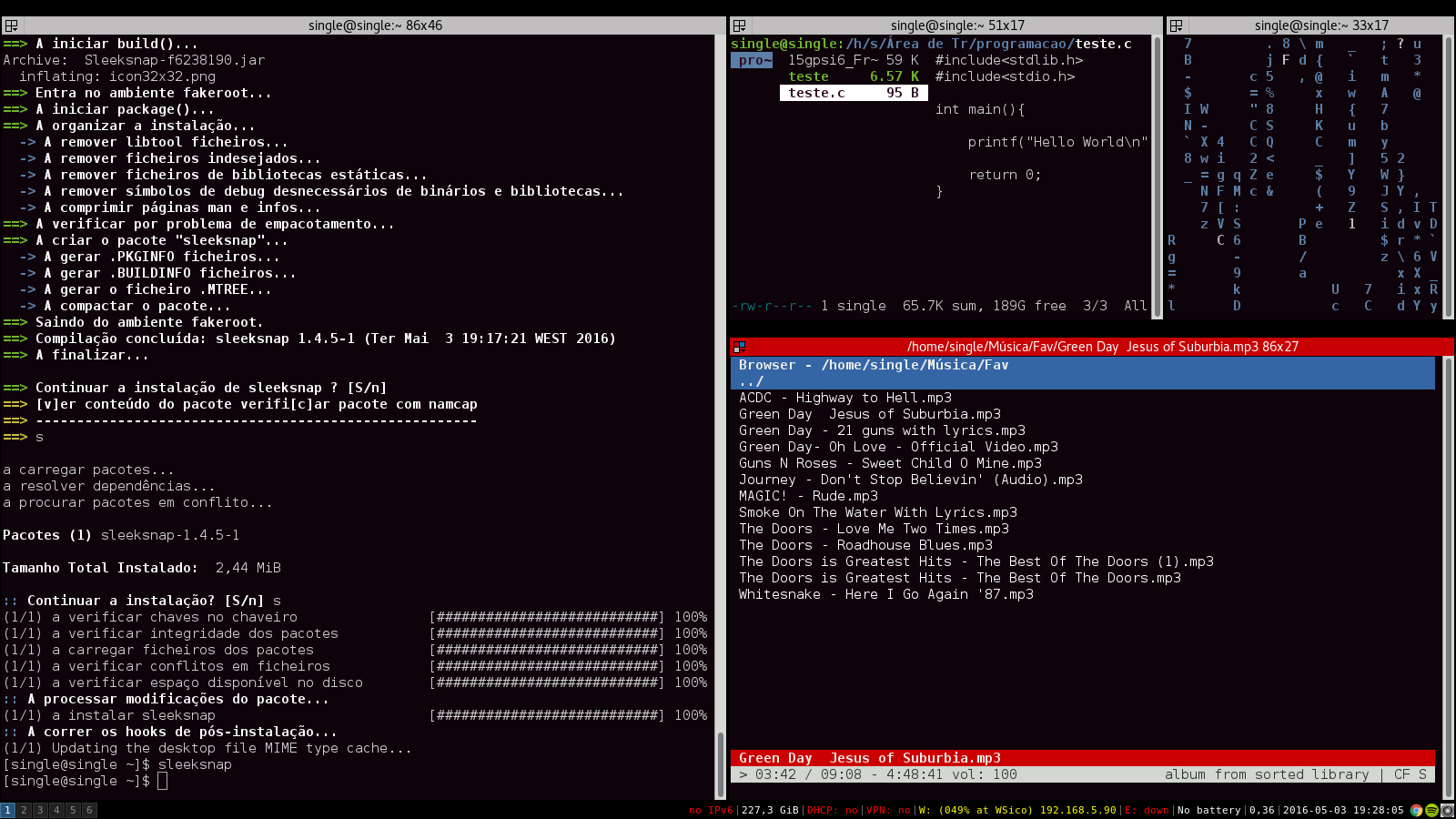The width and height of the screenshot is (1456, 819).
Task: Switch to workspace 5
Action: coord(73,810)
